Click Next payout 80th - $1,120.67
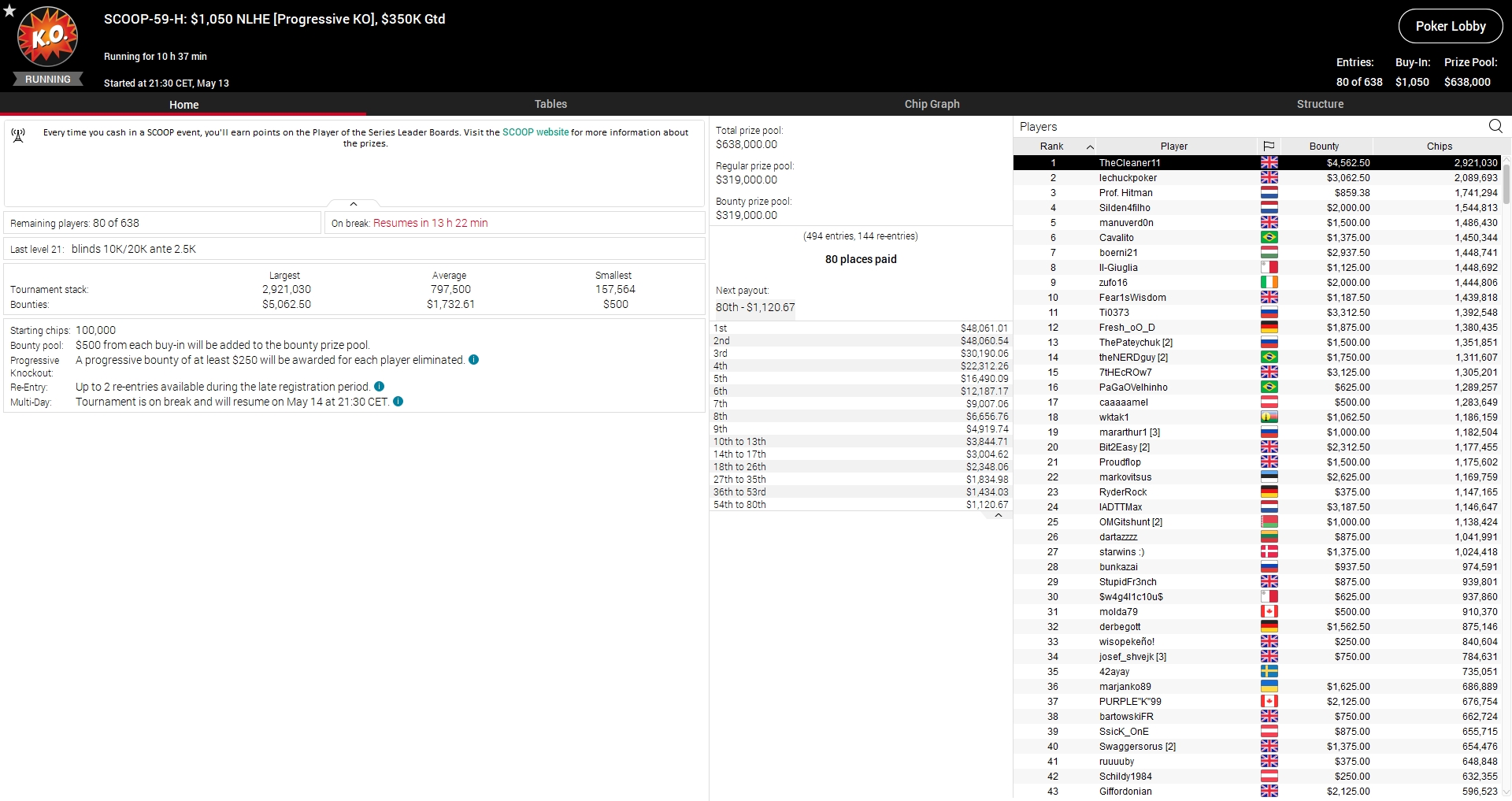This screenshot has height=801, width=1512. [x=755, y=307]
